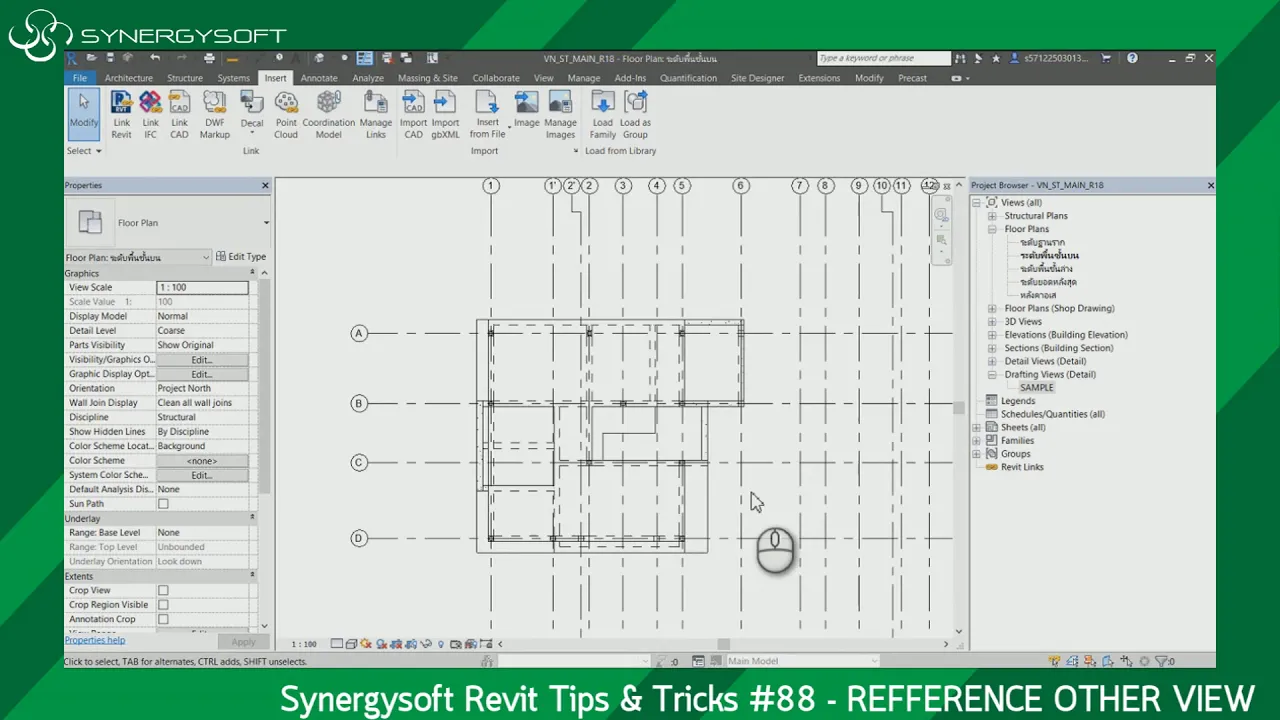The width and height of the screenshot is (1280, 720).
Task: Click the 1 : 100 scale on view control bar
Action: click(x=303, y=644)
